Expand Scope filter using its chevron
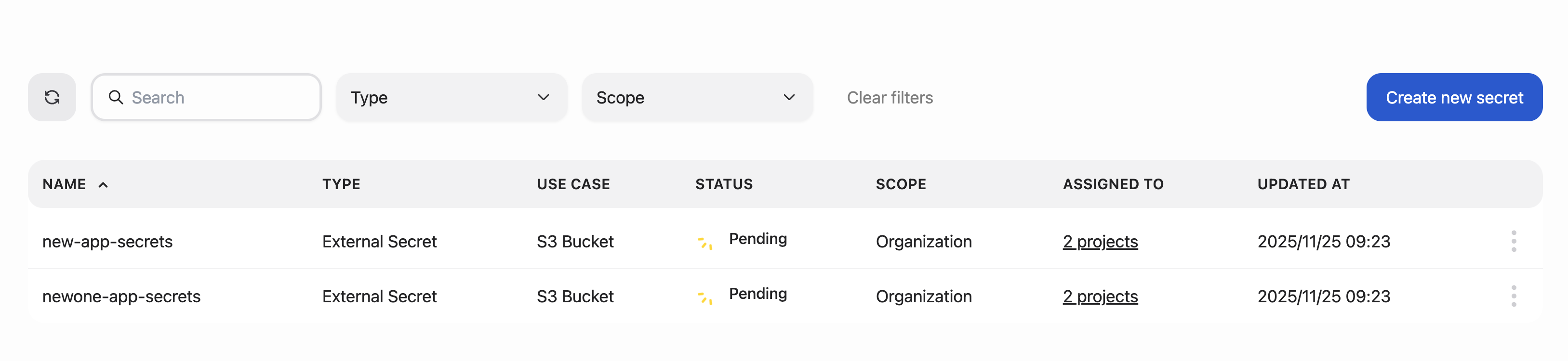Viewport: 1568px width, 361px height. (789, 97)
